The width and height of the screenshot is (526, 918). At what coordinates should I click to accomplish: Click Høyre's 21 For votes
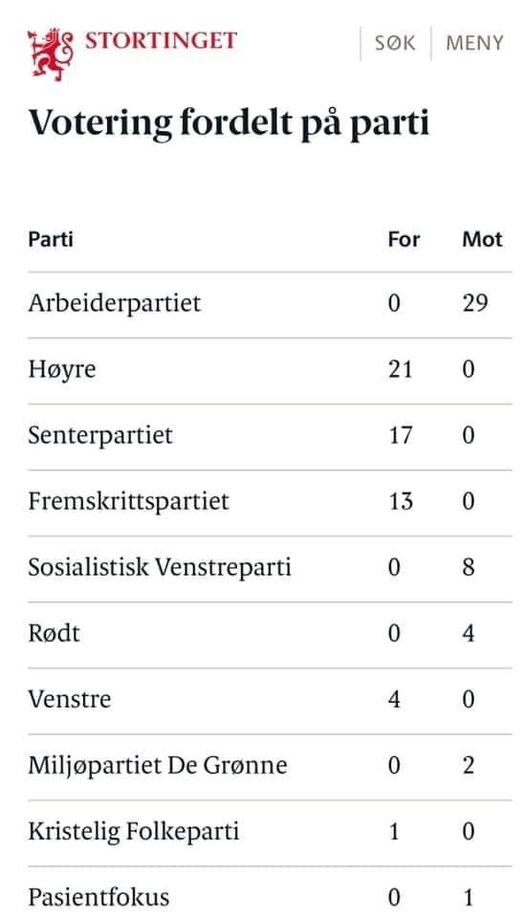click(x=400, y=369)
